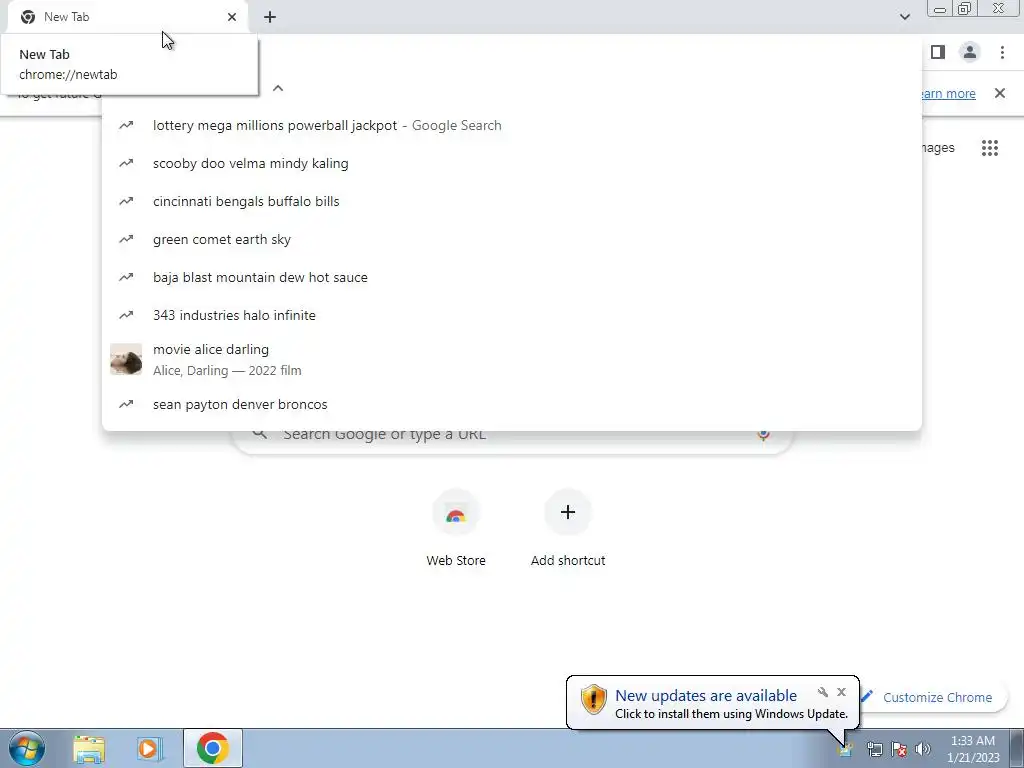Click the Alice, Darling film thumbnail

coord(126,359)
